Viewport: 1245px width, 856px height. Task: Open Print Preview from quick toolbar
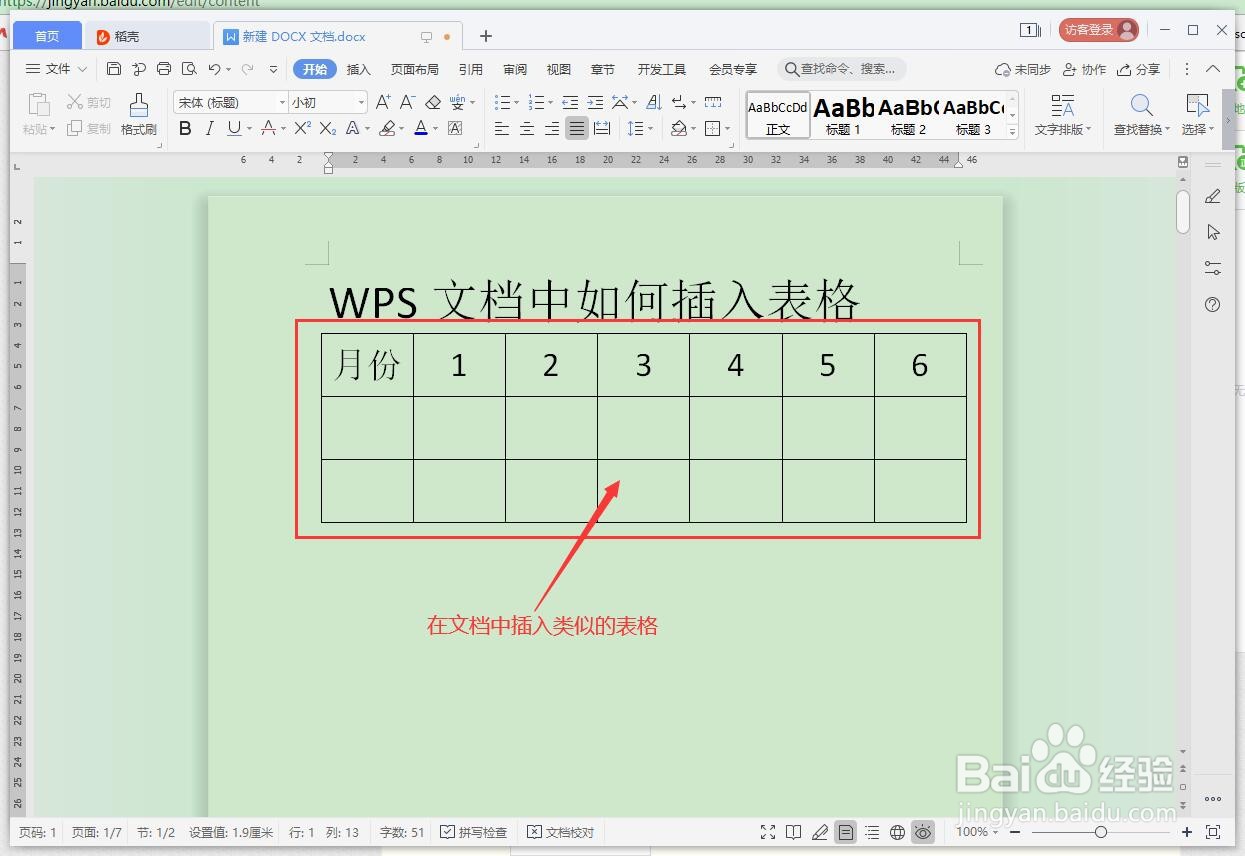189,69
